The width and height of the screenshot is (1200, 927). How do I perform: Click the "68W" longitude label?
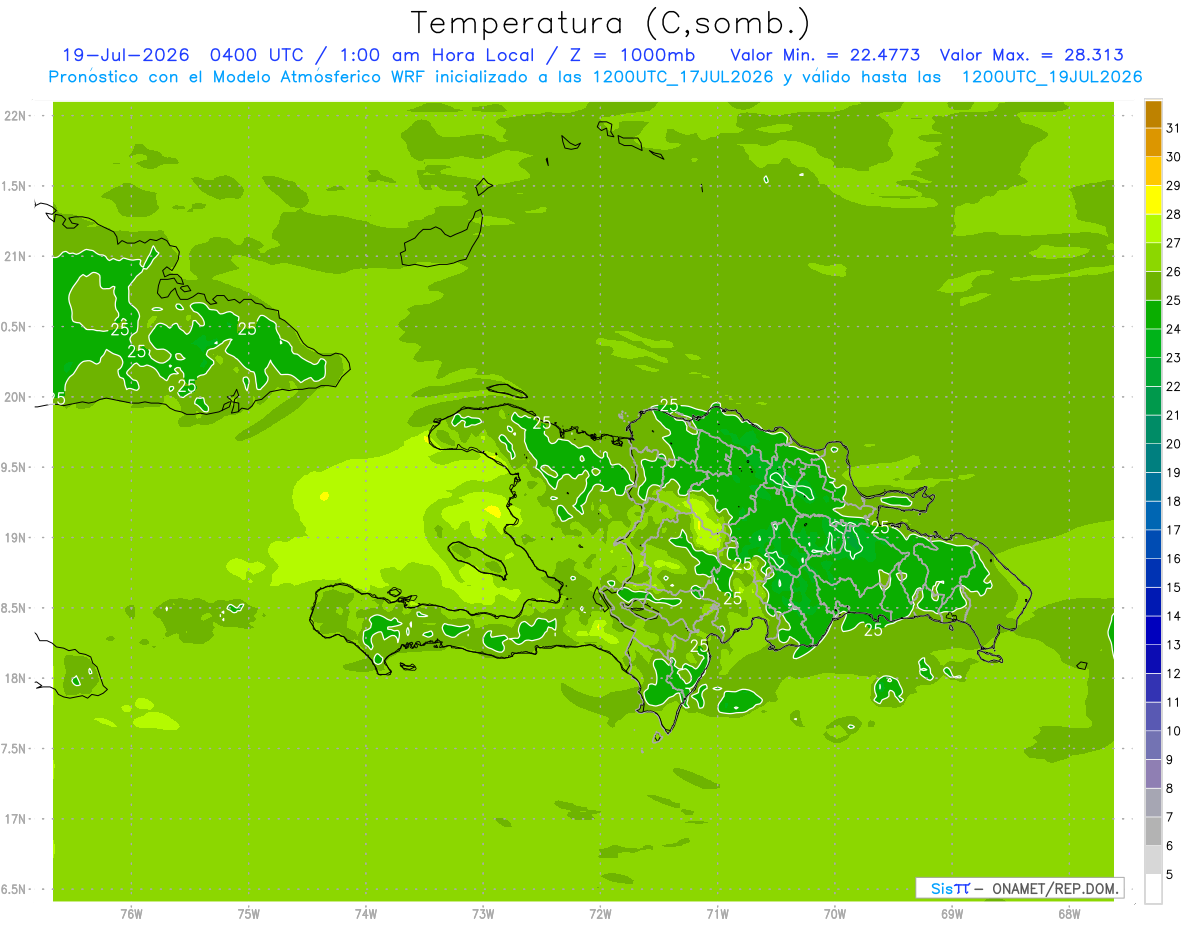coord(1069,915)
